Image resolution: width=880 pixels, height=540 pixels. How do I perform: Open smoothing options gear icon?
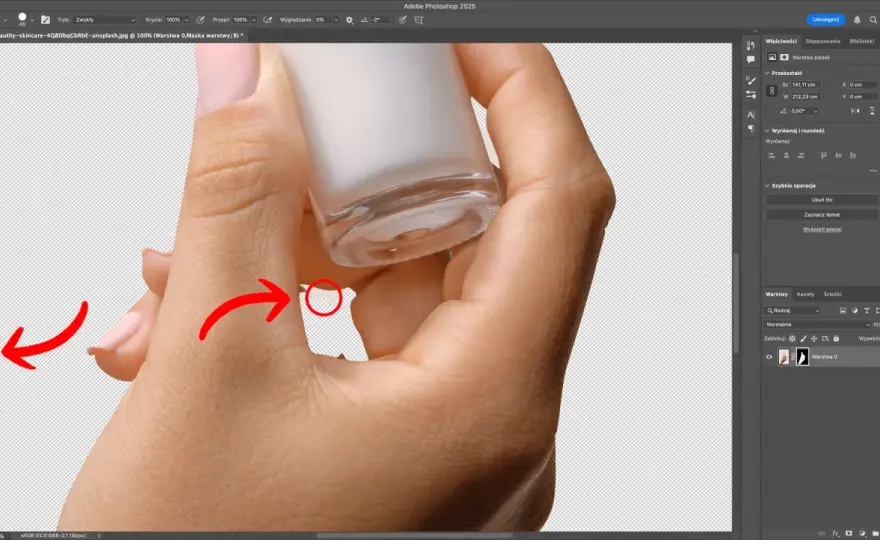pyautogui.click(x=349, y=20)
